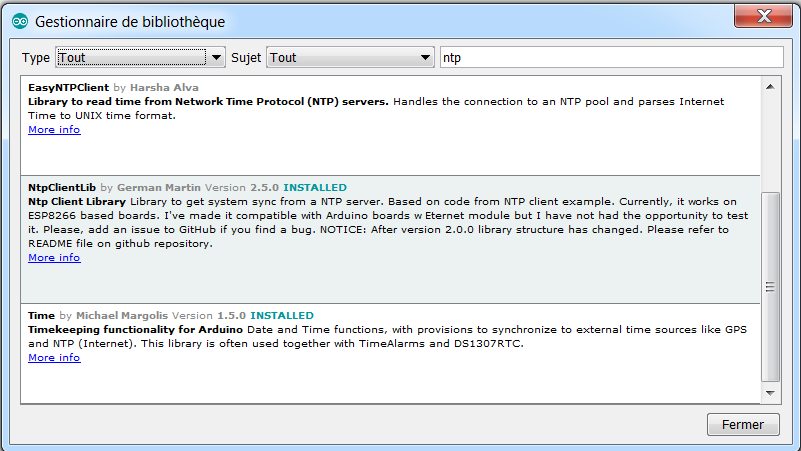The width and height of the screenshot is (801, 451).
Task: Open the Type filter combo box
Action: [x=131, y=58]
